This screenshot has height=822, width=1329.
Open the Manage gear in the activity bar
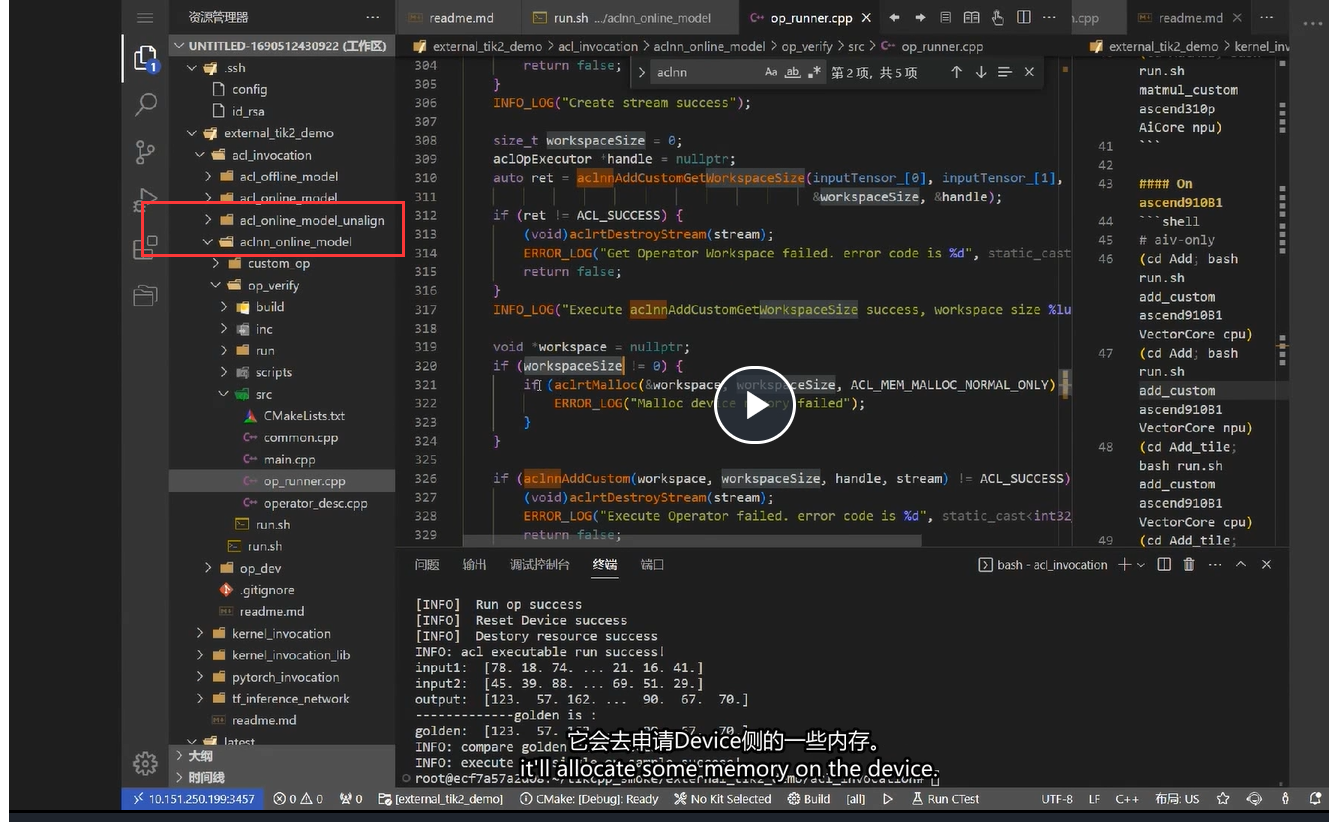click(146, 763)
